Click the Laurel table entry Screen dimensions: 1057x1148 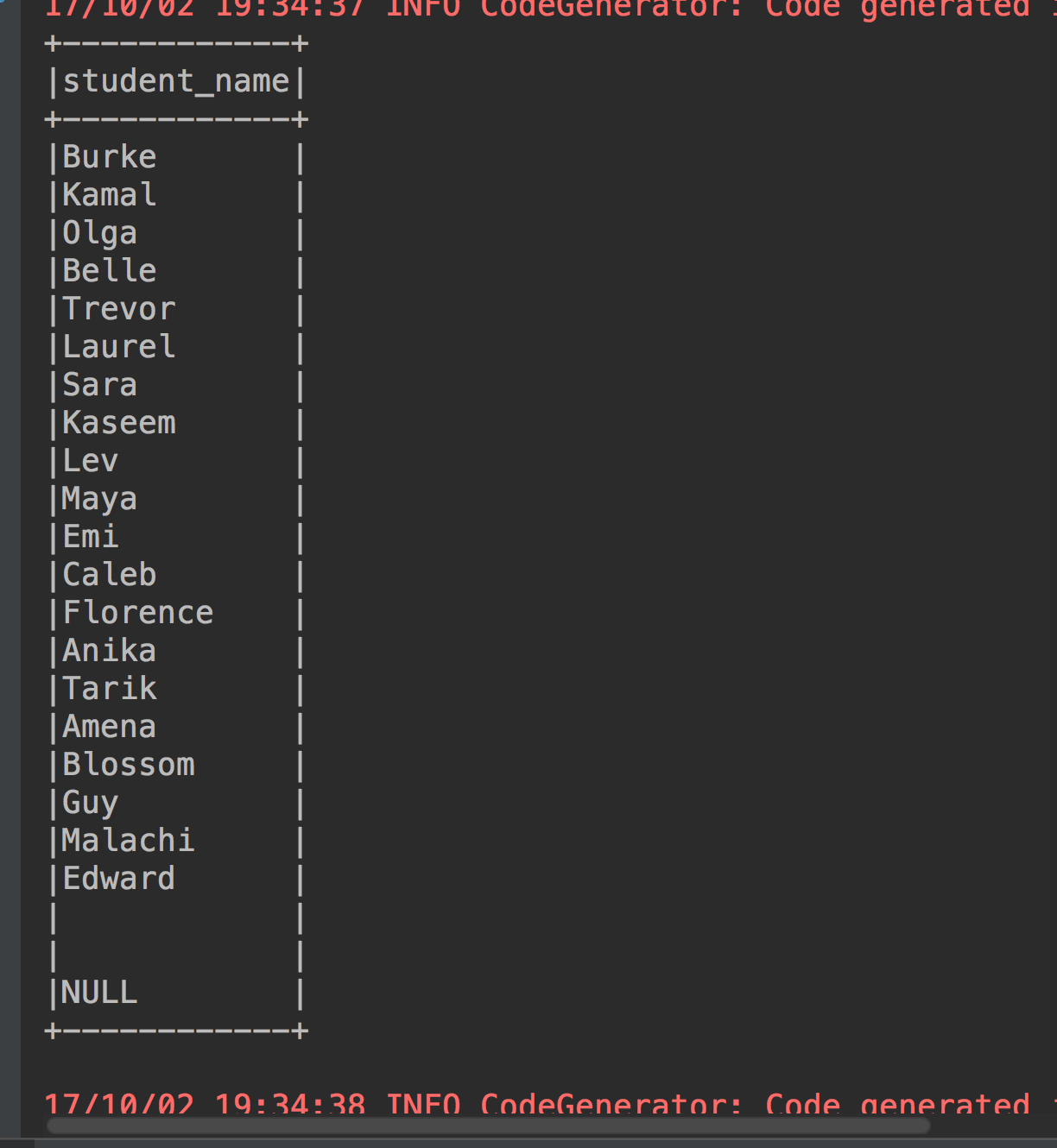[x=119, y=347]
